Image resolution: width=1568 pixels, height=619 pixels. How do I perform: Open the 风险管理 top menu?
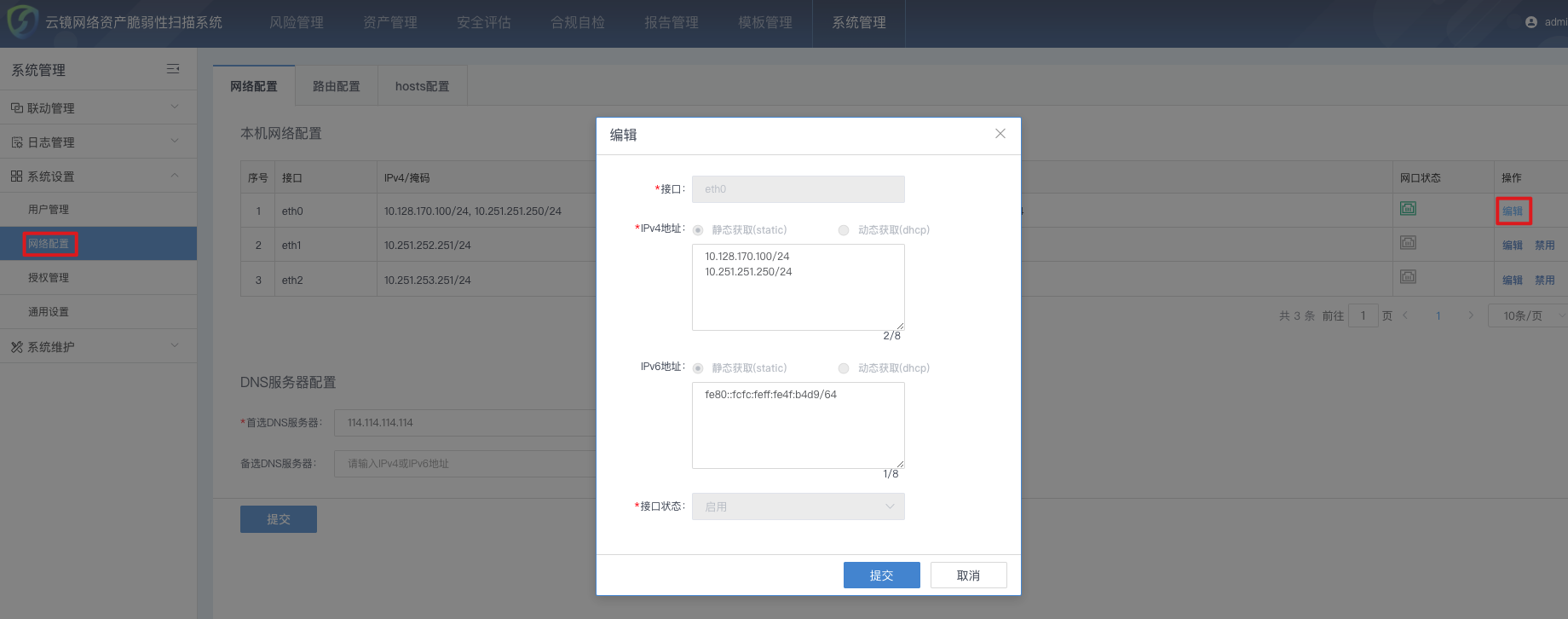pyautogui.click(x=297, y=23)
